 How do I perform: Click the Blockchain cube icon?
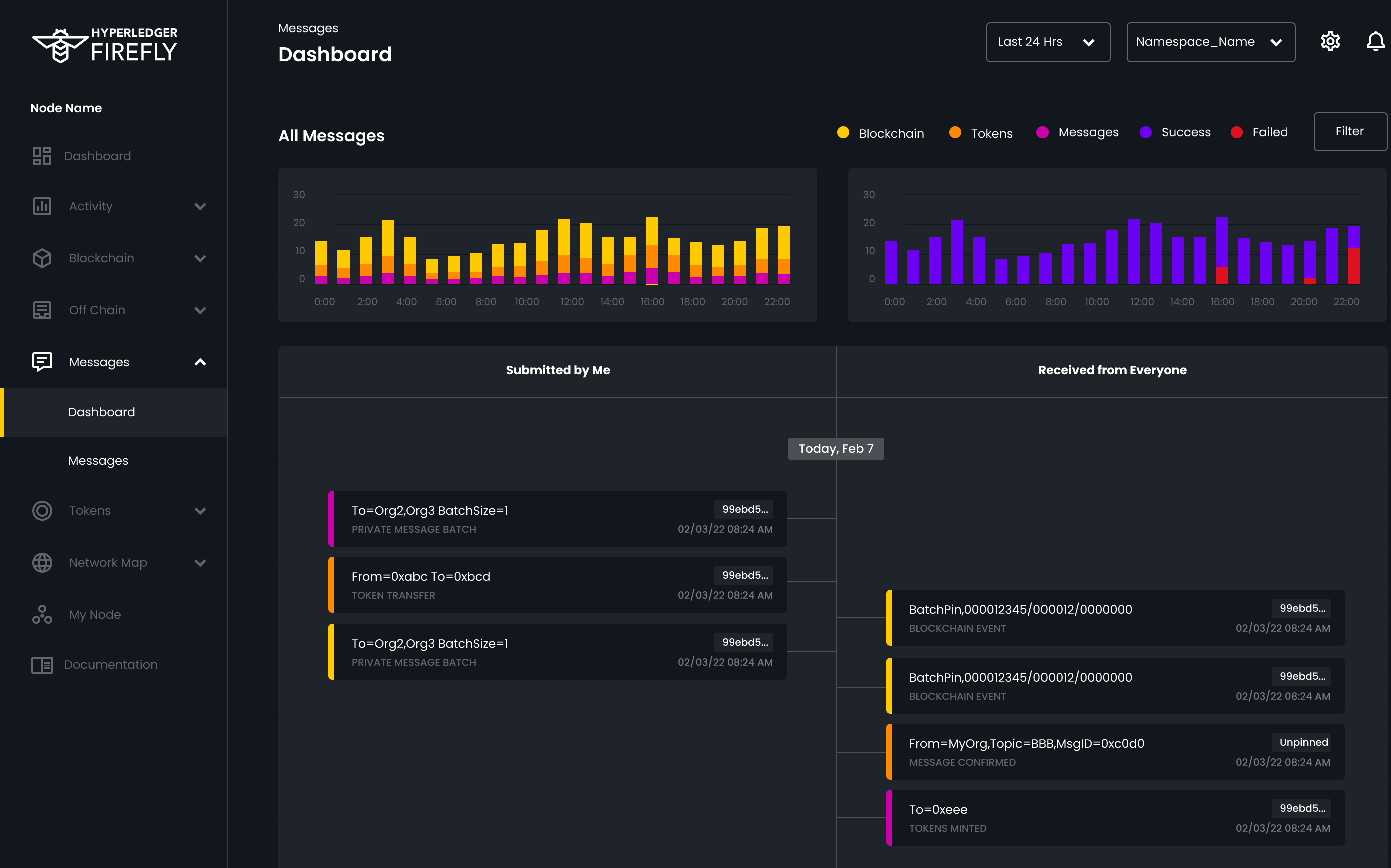(42, 258)
